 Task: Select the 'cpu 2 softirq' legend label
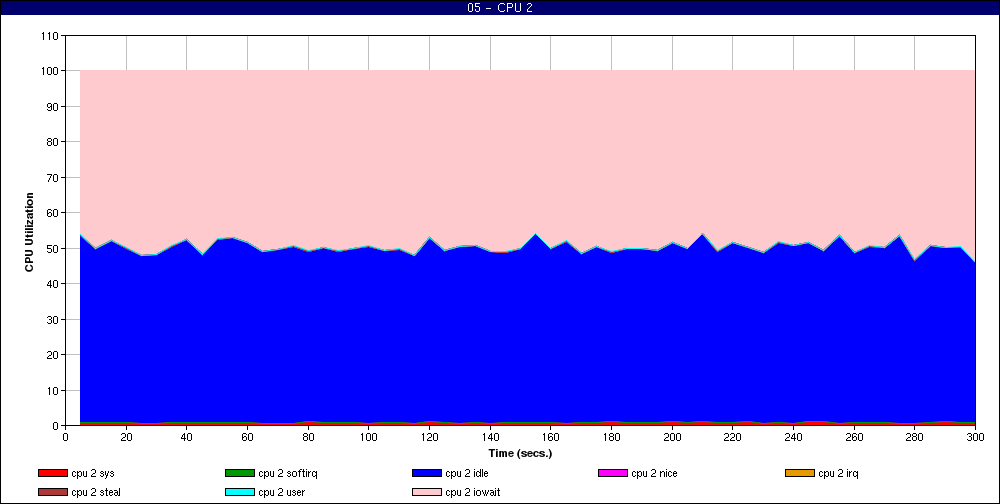288,473
